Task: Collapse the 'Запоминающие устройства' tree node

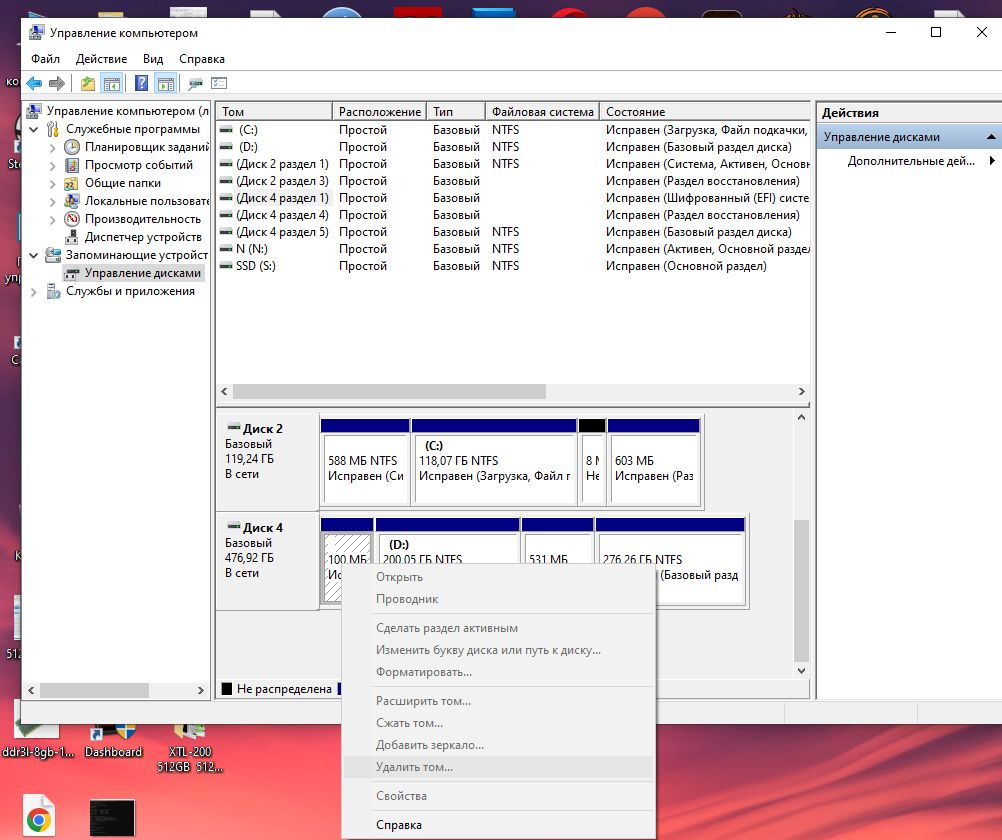Action: [34, 255]
